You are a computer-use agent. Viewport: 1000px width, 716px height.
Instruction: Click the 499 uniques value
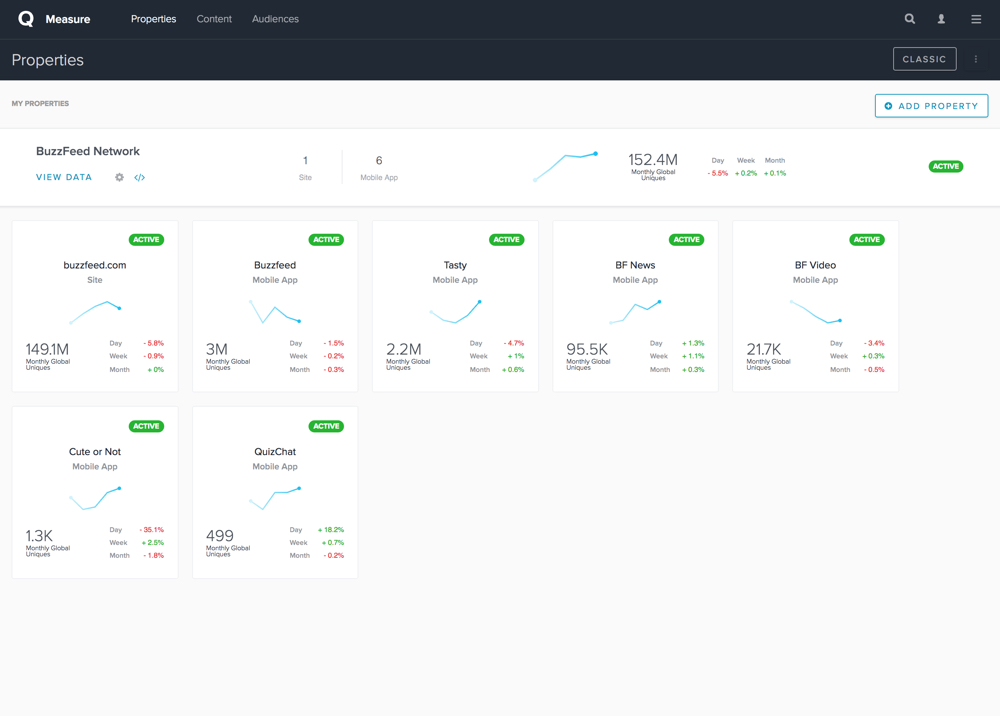point(220,536)
